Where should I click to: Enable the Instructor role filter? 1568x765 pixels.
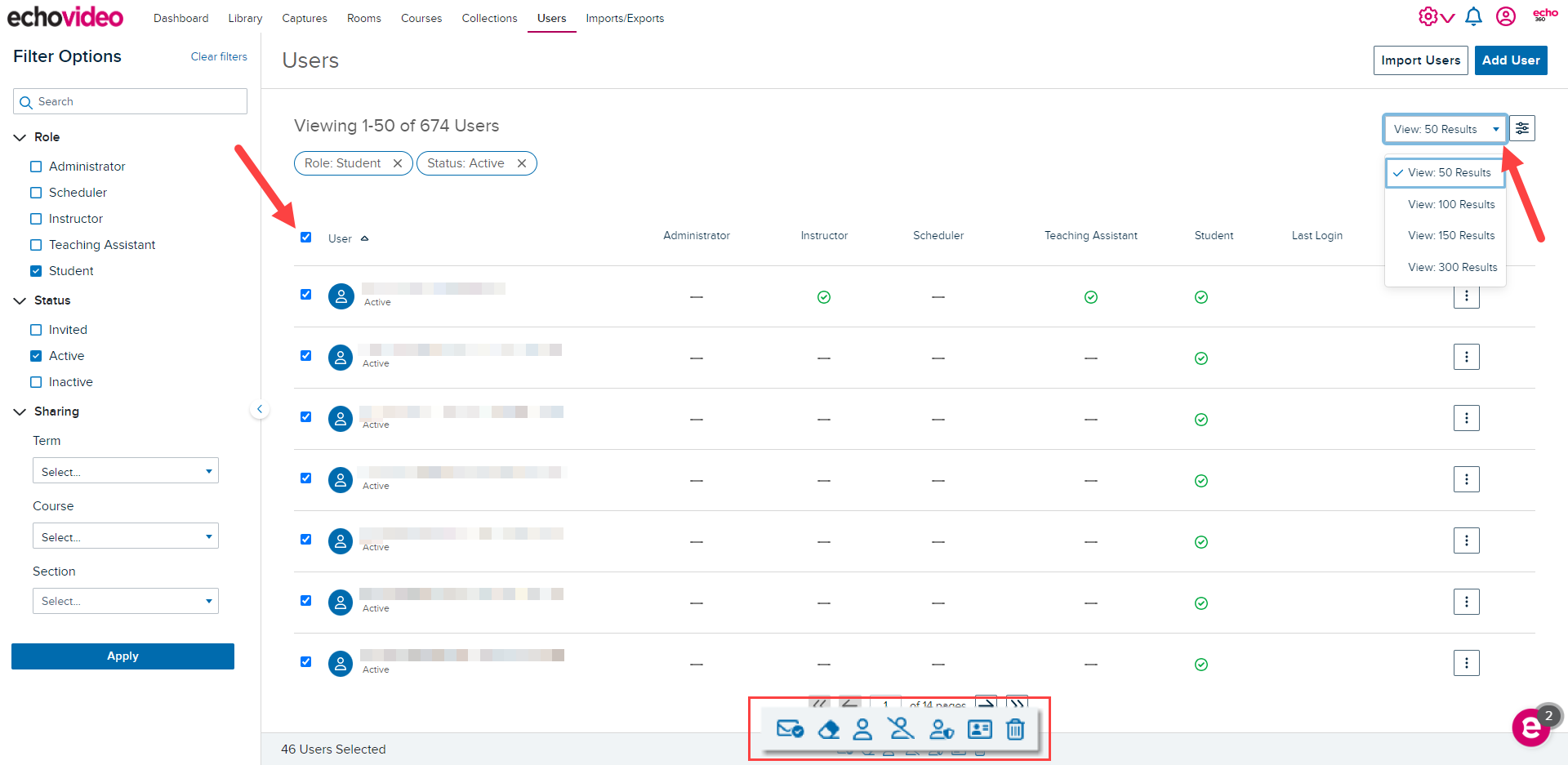coord(36,219)
